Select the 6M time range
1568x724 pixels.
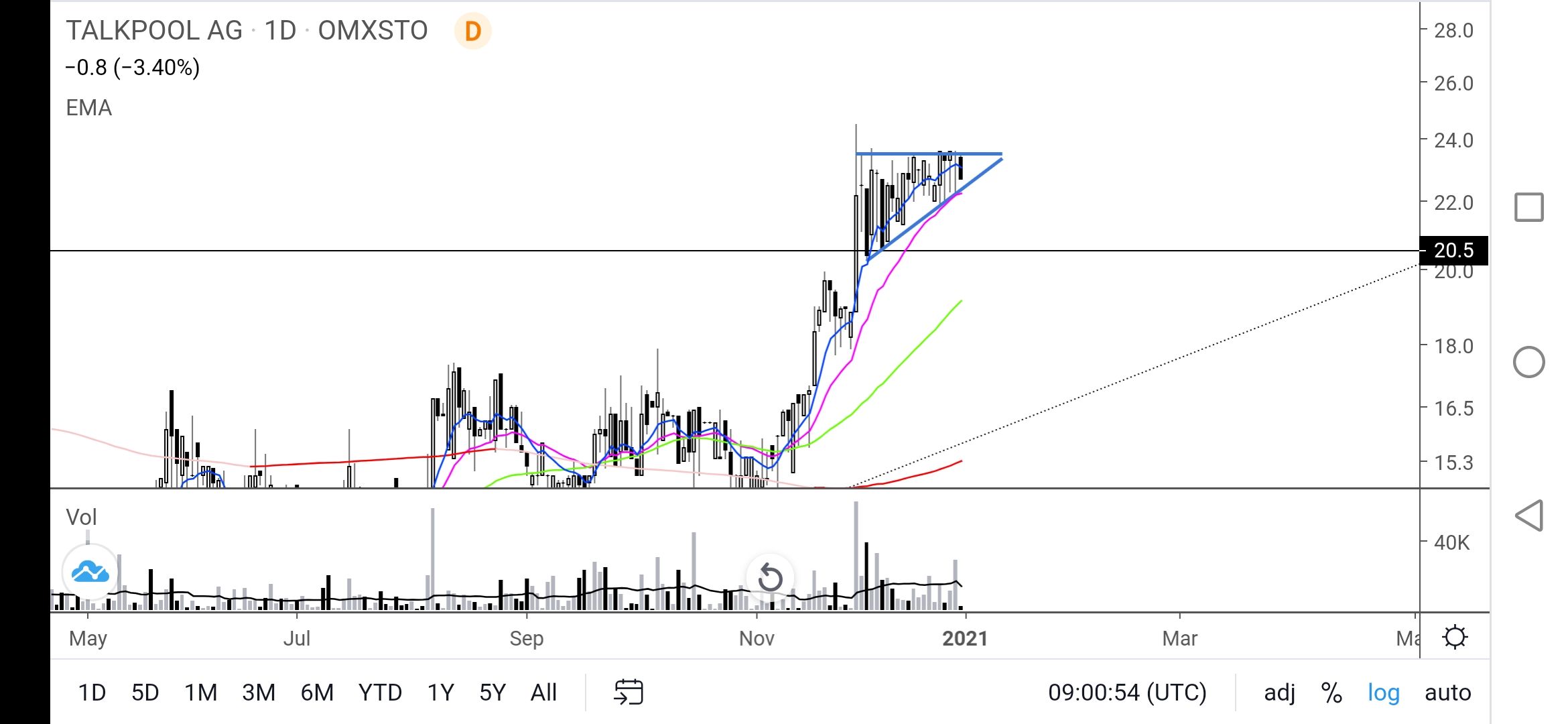tap(317, 692)
